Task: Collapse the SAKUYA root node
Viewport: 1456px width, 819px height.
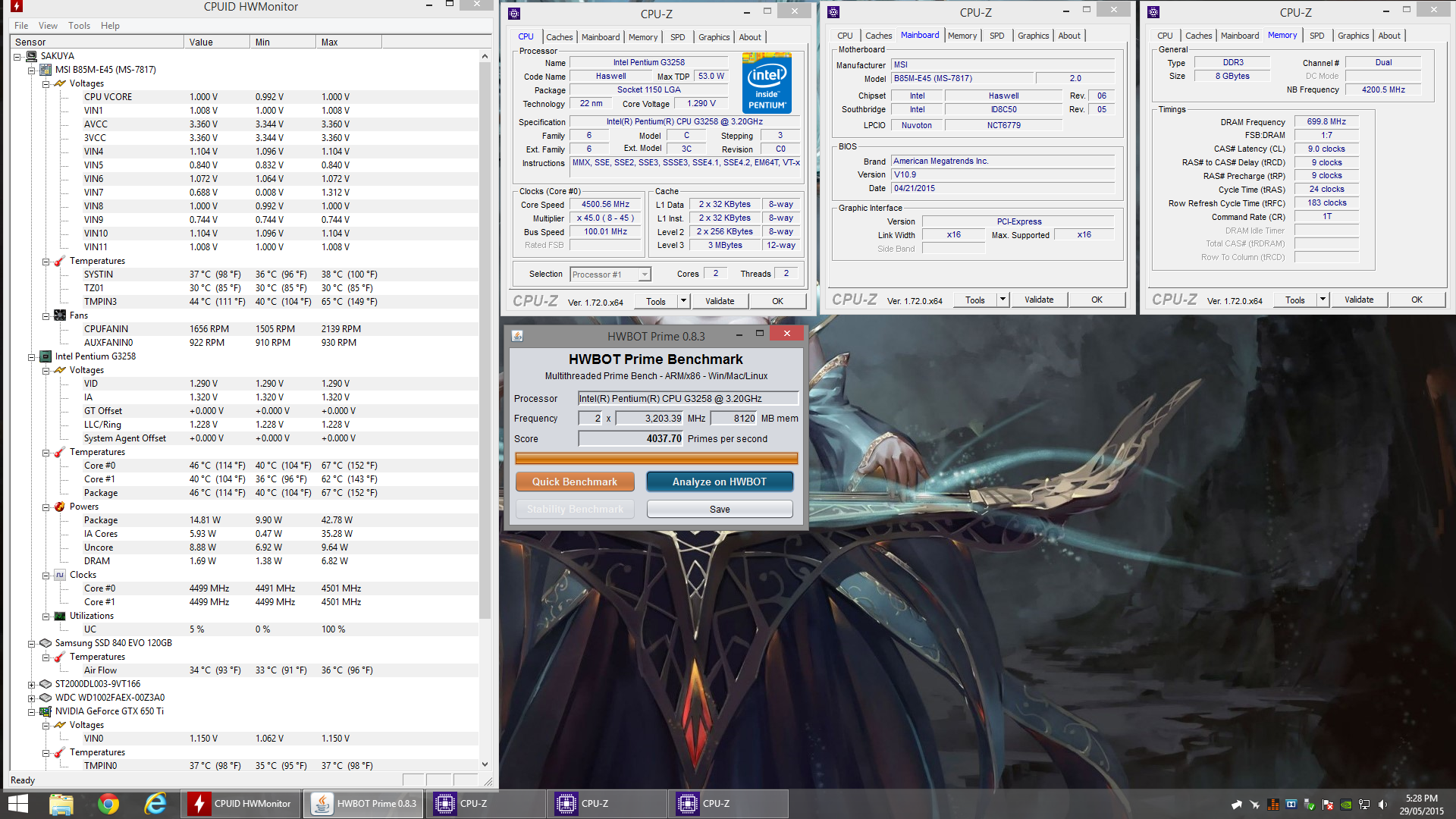Action: coord(17,57)
